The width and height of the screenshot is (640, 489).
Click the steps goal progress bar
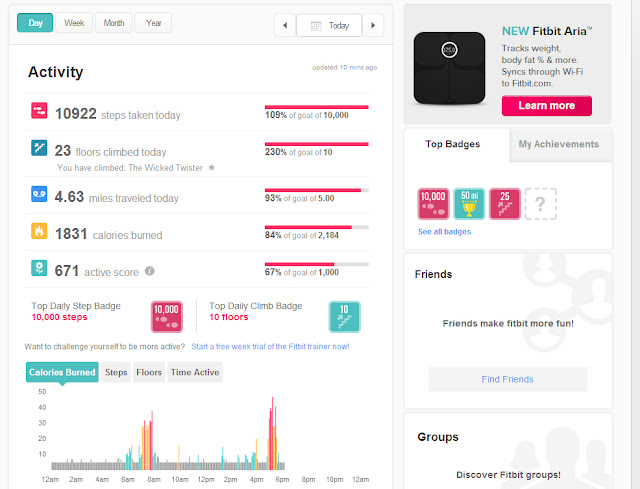pos(317,107)
